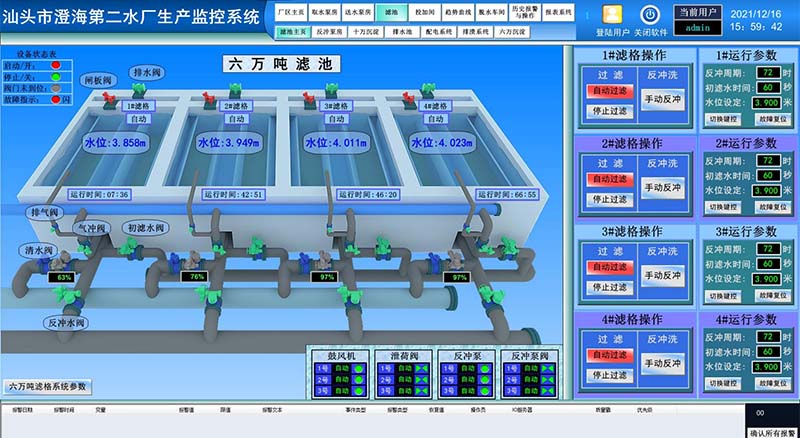
Task: Click 故障复位 in 4#运行参数
Action: pyautogui.click(x=773, y=383)
